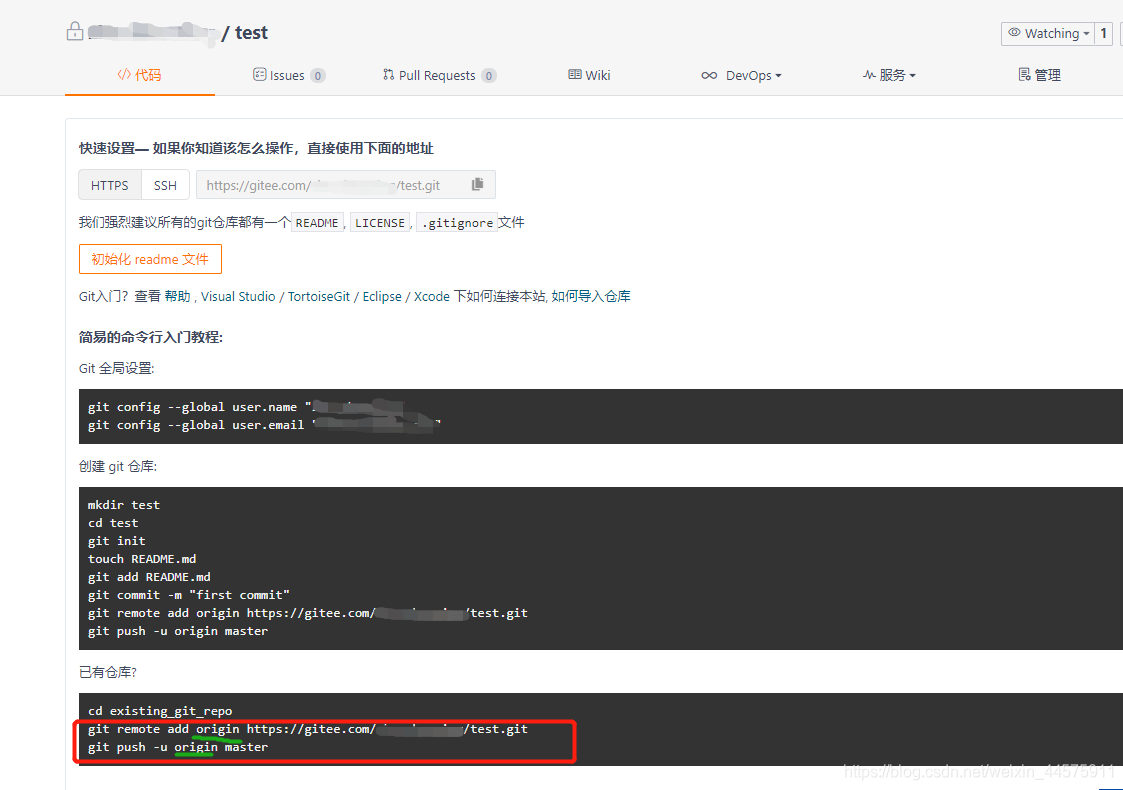This screenshot has height=790, width=1123.
Task: Open the 管理 tab
Action: pyautogui.click(x=1039, y=75)
